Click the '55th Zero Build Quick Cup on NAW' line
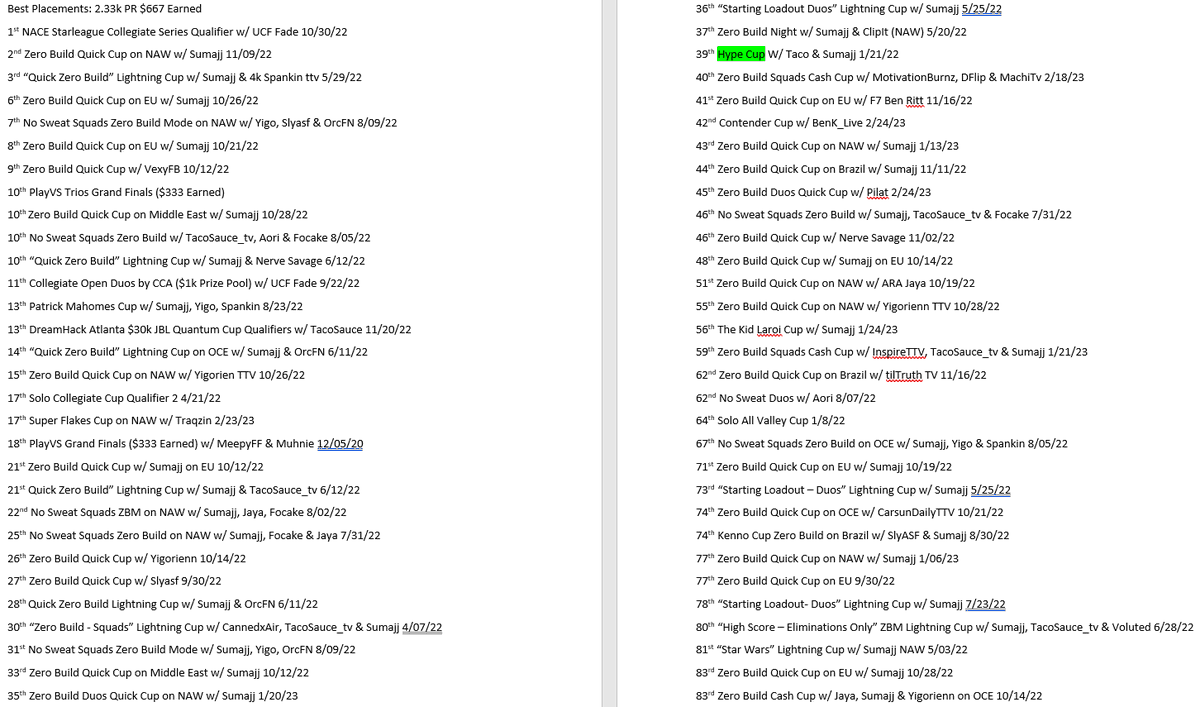 [847, 307]
